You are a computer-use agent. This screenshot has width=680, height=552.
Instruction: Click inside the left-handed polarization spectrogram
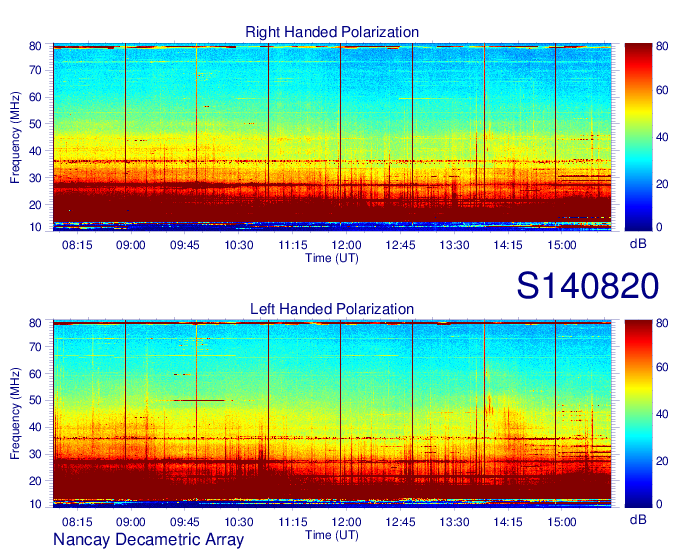click(332, 414)
